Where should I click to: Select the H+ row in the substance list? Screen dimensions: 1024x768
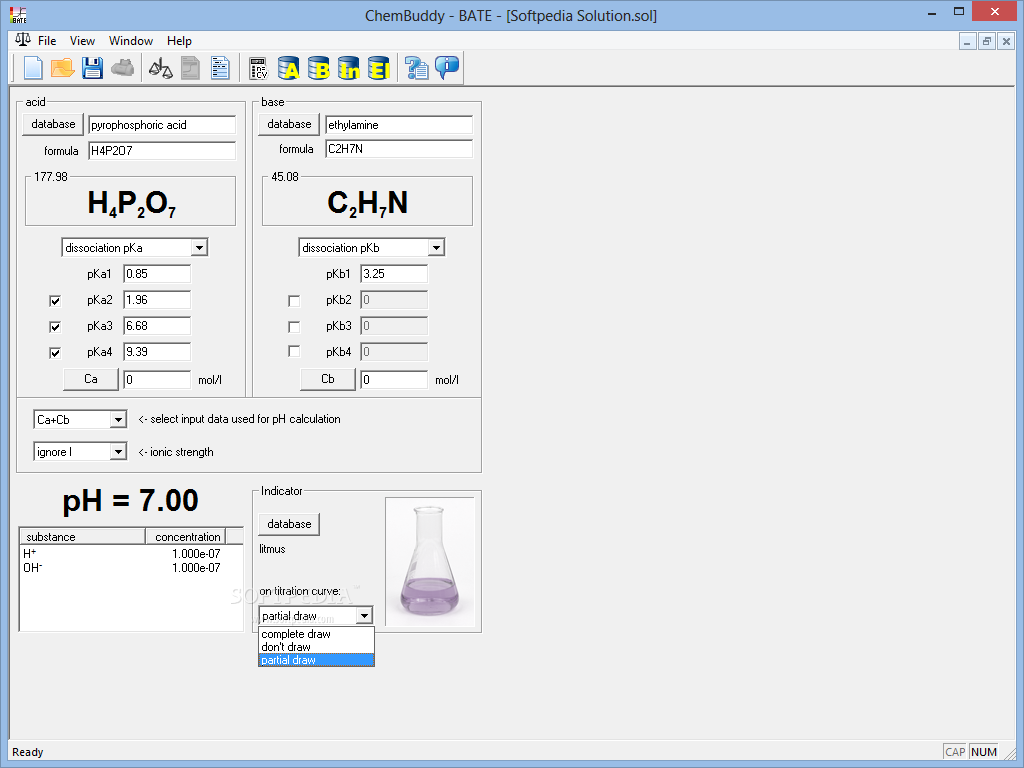coord(131,554)
